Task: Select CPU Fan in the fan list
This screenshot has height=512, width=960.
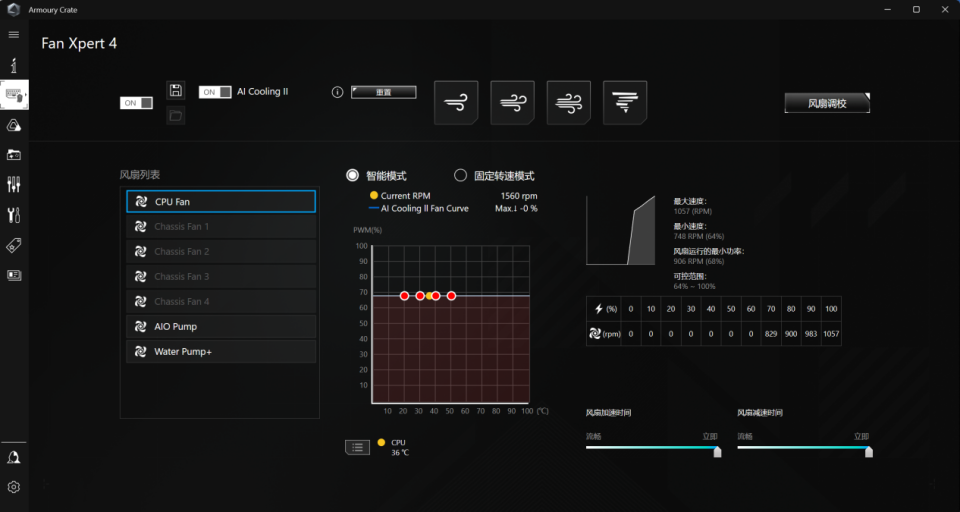Action: (x=221, y=201)
